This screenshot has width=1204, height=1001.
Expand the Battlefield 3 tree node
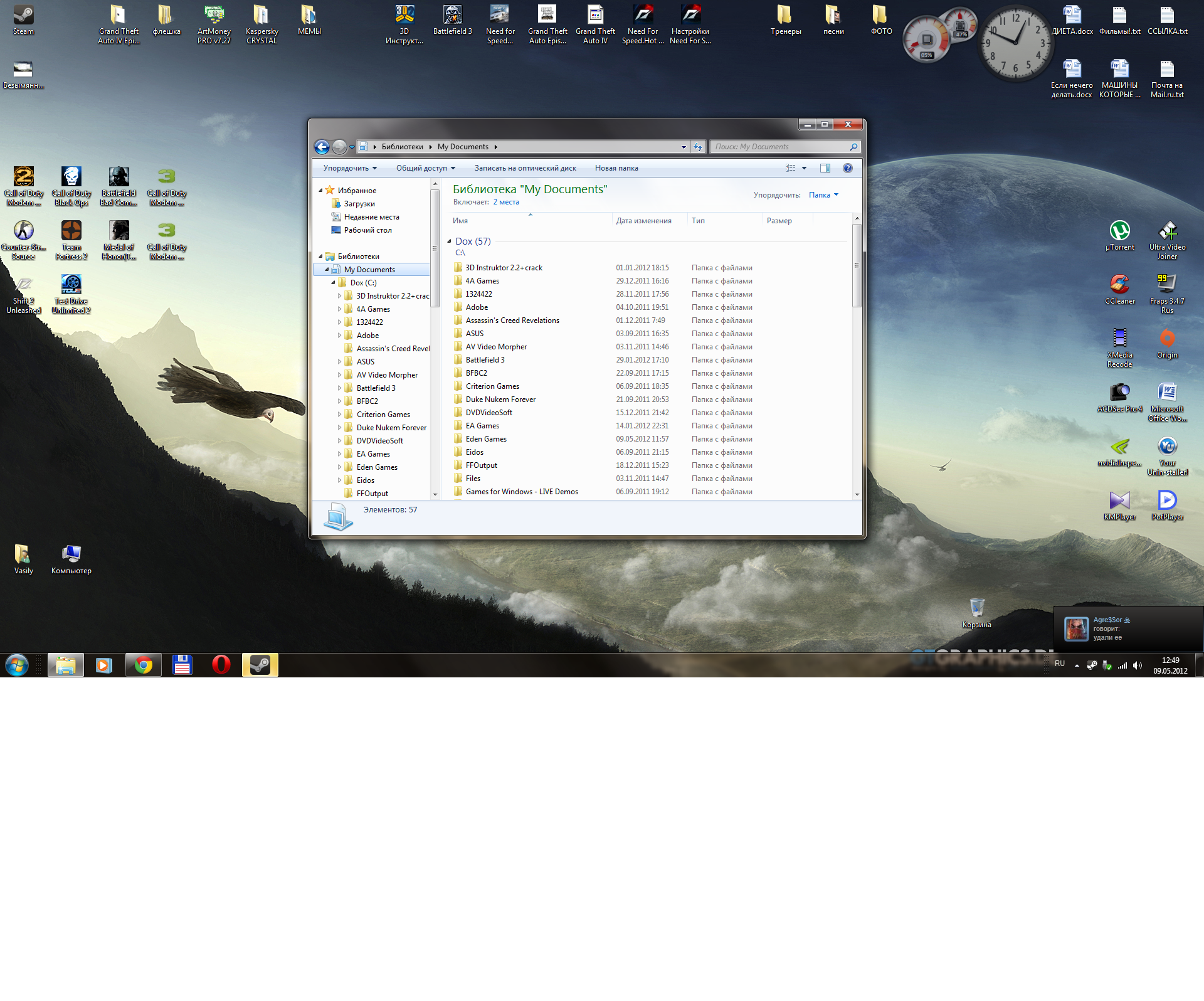[339, 388]
